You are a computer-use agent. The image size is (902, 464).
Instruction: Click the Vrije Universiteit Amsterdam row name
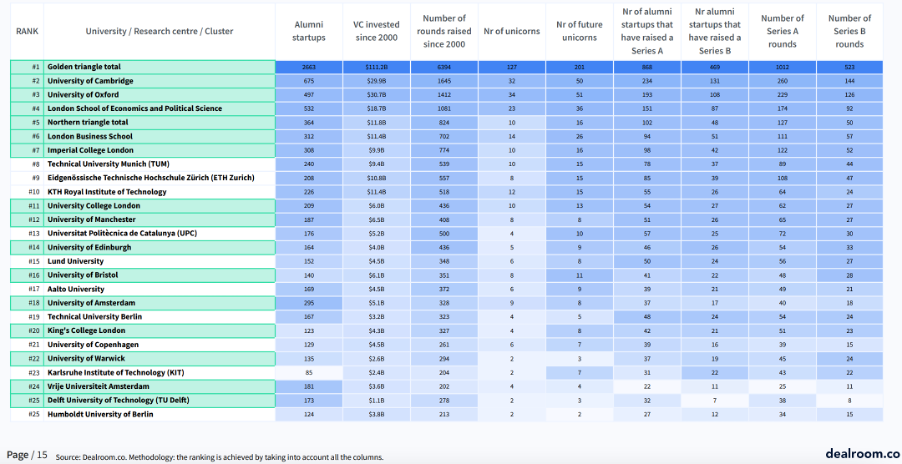98,386
